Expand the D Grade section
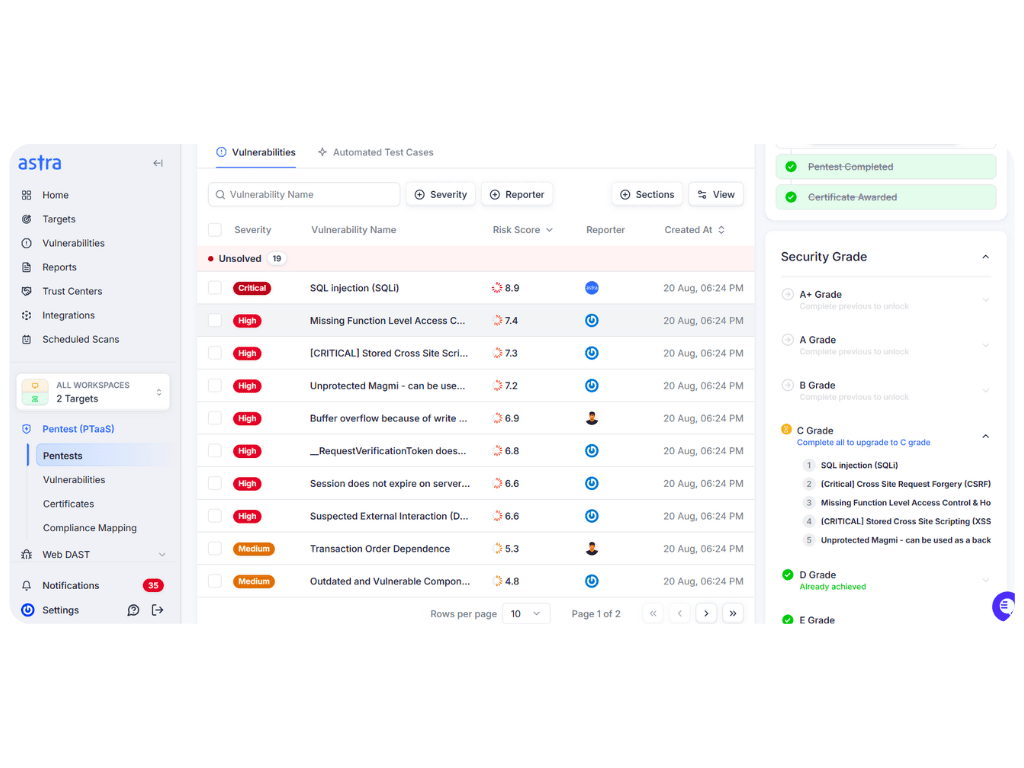 985,580
